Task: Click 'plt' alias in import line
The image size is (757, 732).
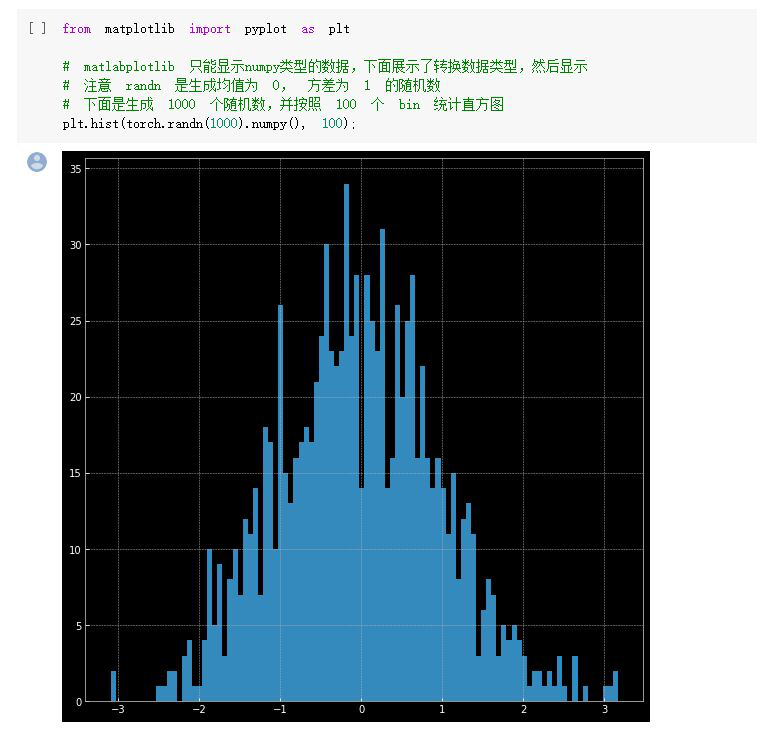Action: 339,29
